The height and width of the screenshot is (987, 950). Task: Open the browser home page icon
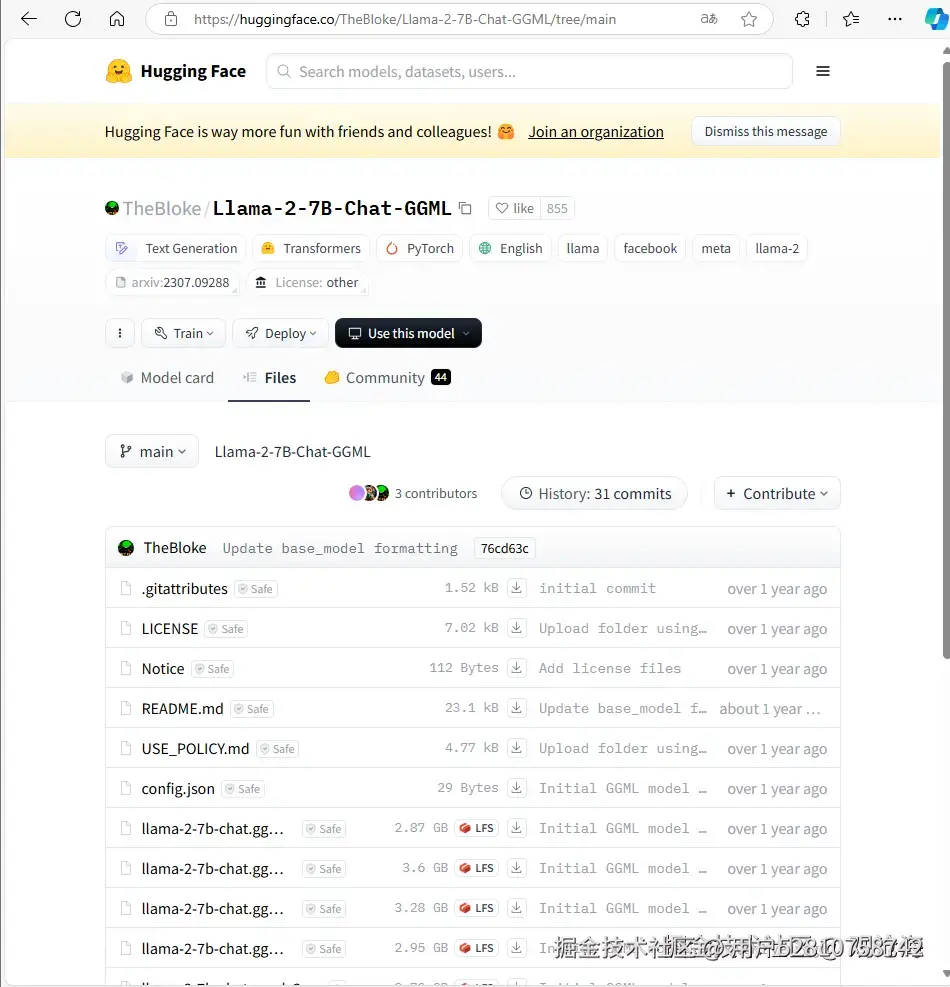click(117, 19)
